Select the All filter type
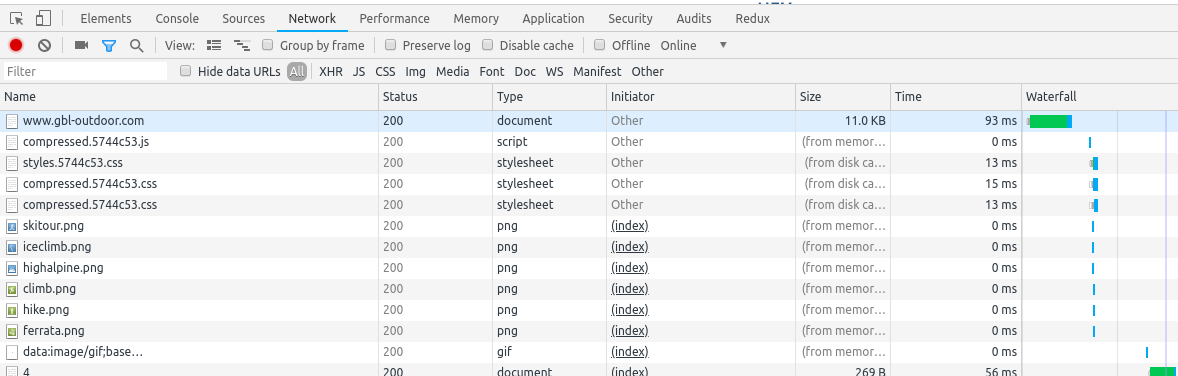 (x=297, y=71)
